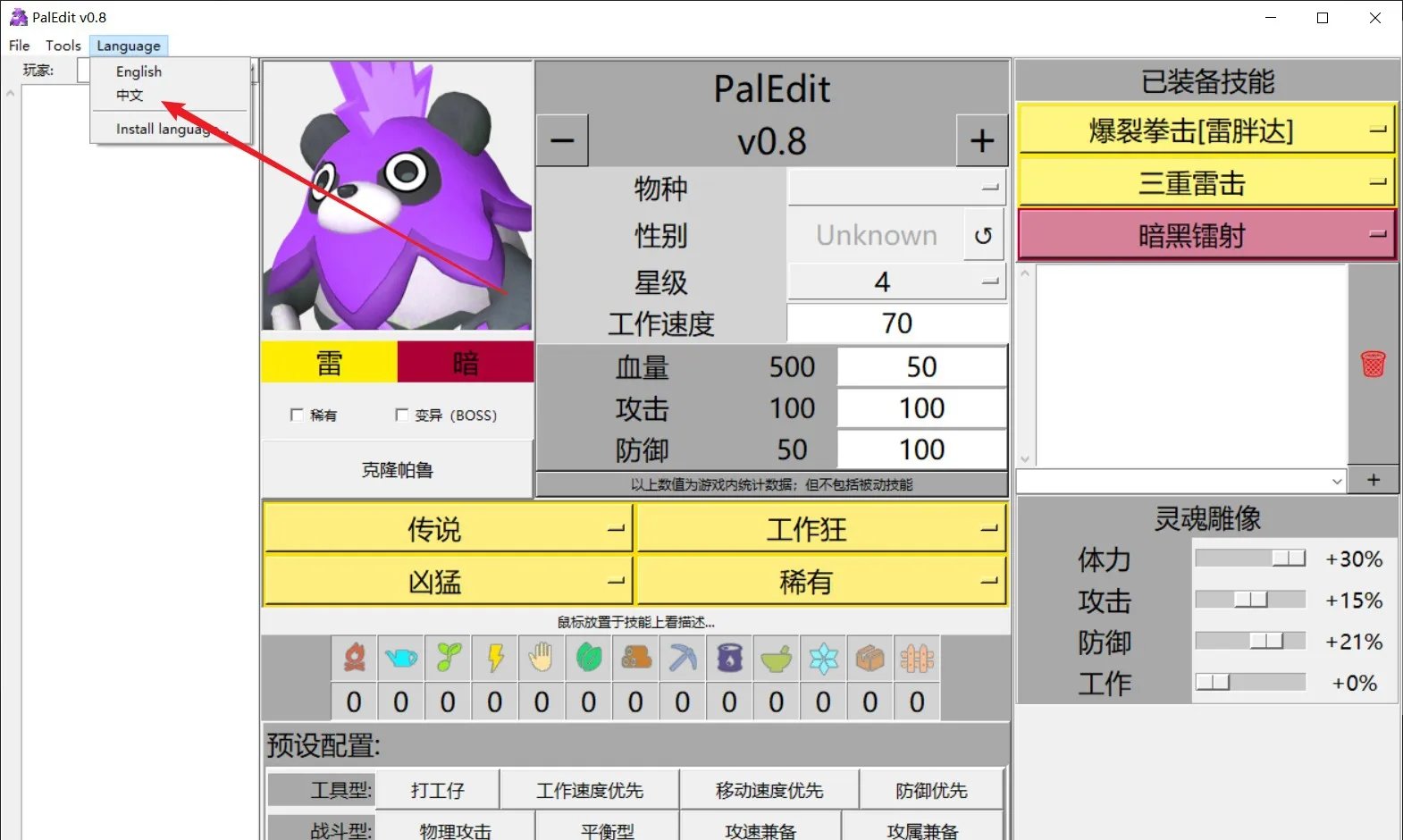The height and width of the screenshot is (840, 1403).
Task: Click the campfire kindling skill icon
Action: 354,659
